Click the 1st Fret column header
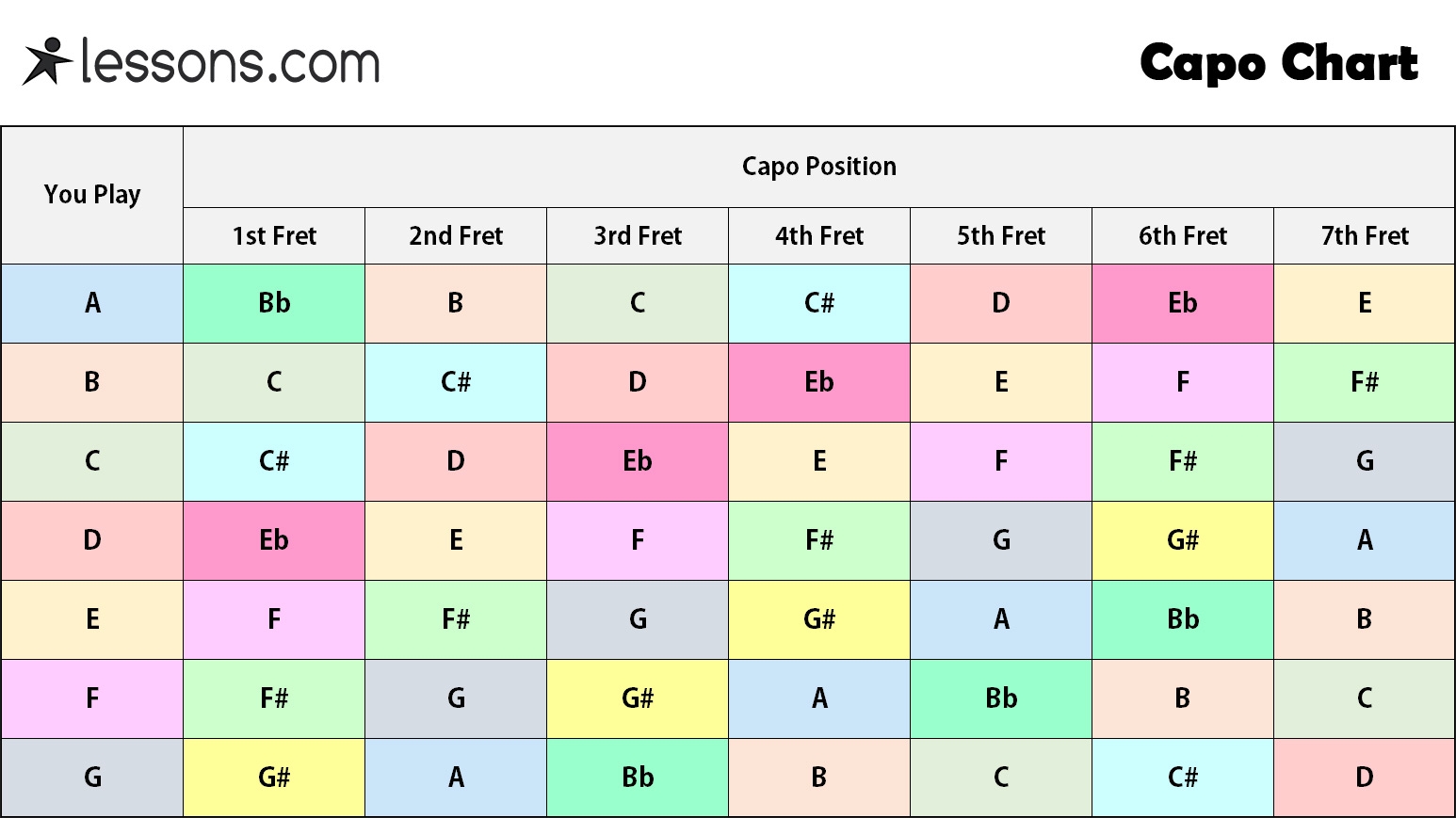1456x818 pixels. coord(274,236)
